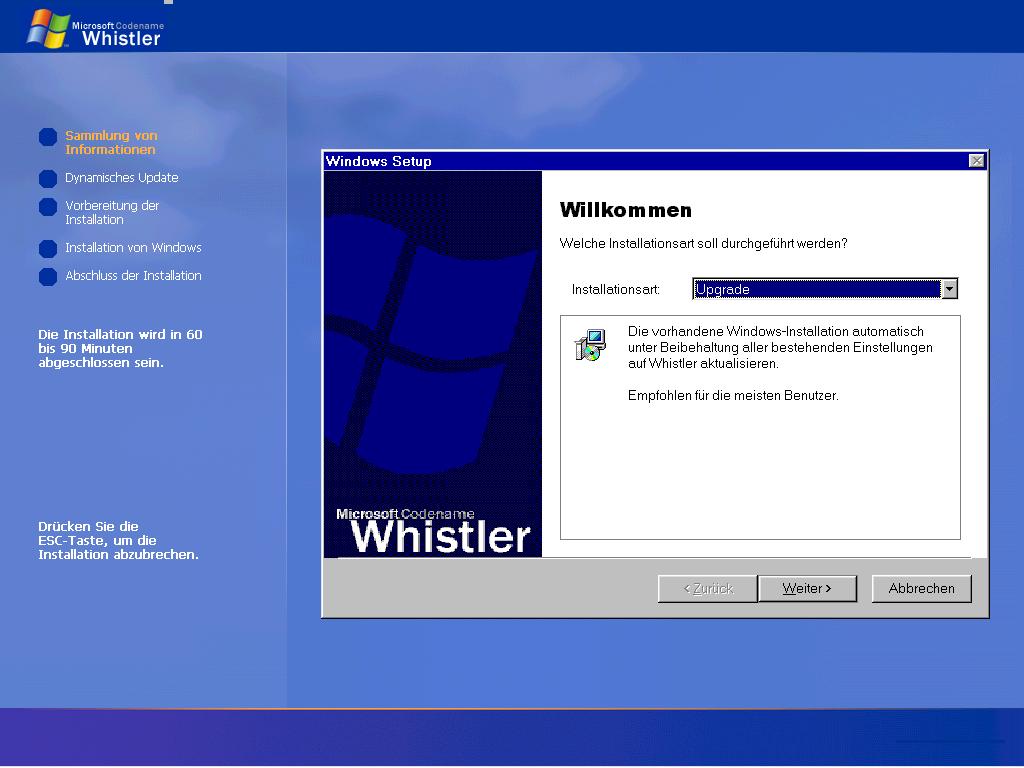
Task: Click 'Empfohlen für die meisten Benutzer' text
Action: tap(733, 396)
